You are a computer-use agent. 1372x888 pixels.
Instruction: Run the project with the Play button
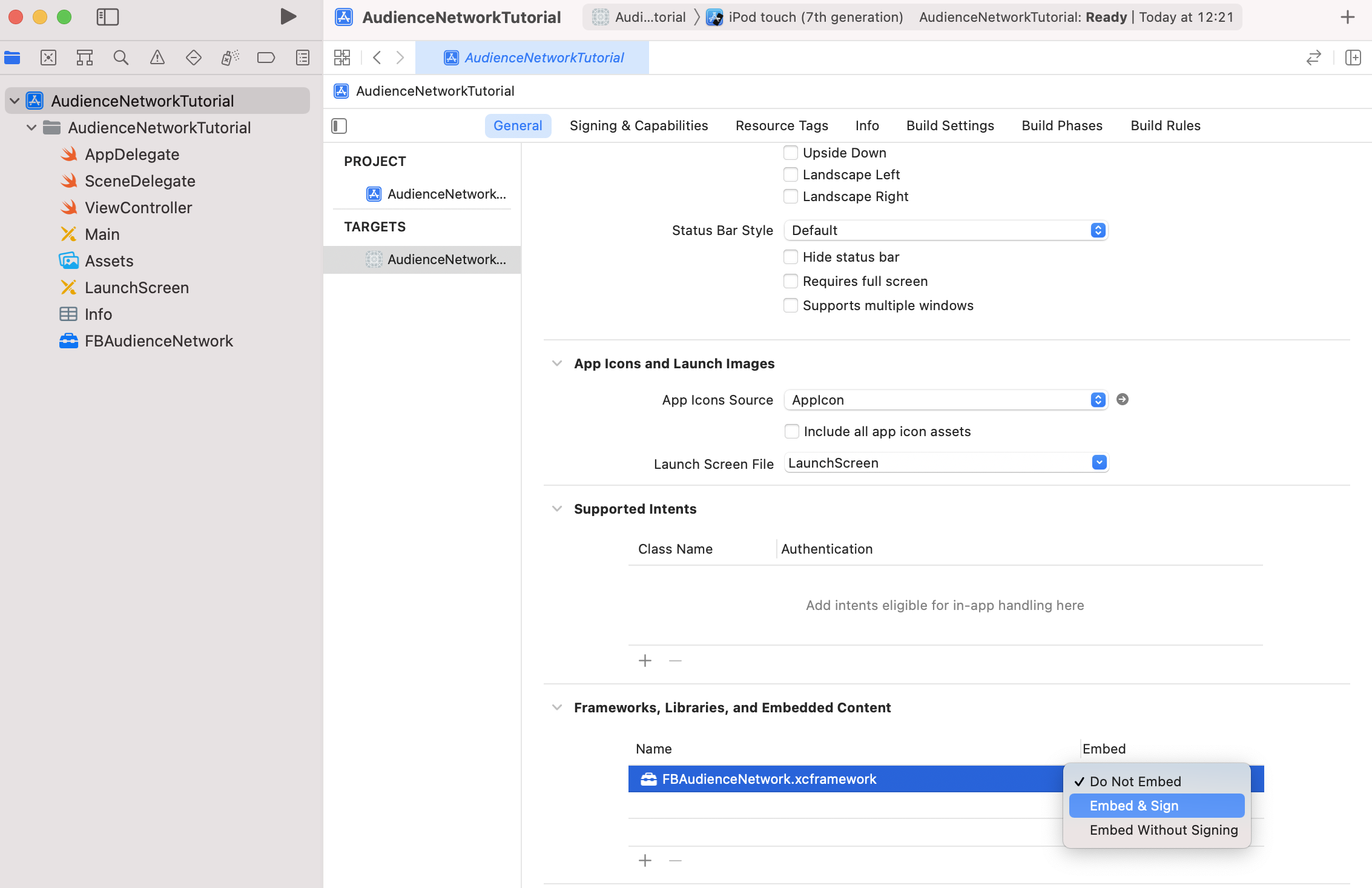pos(288,17)
